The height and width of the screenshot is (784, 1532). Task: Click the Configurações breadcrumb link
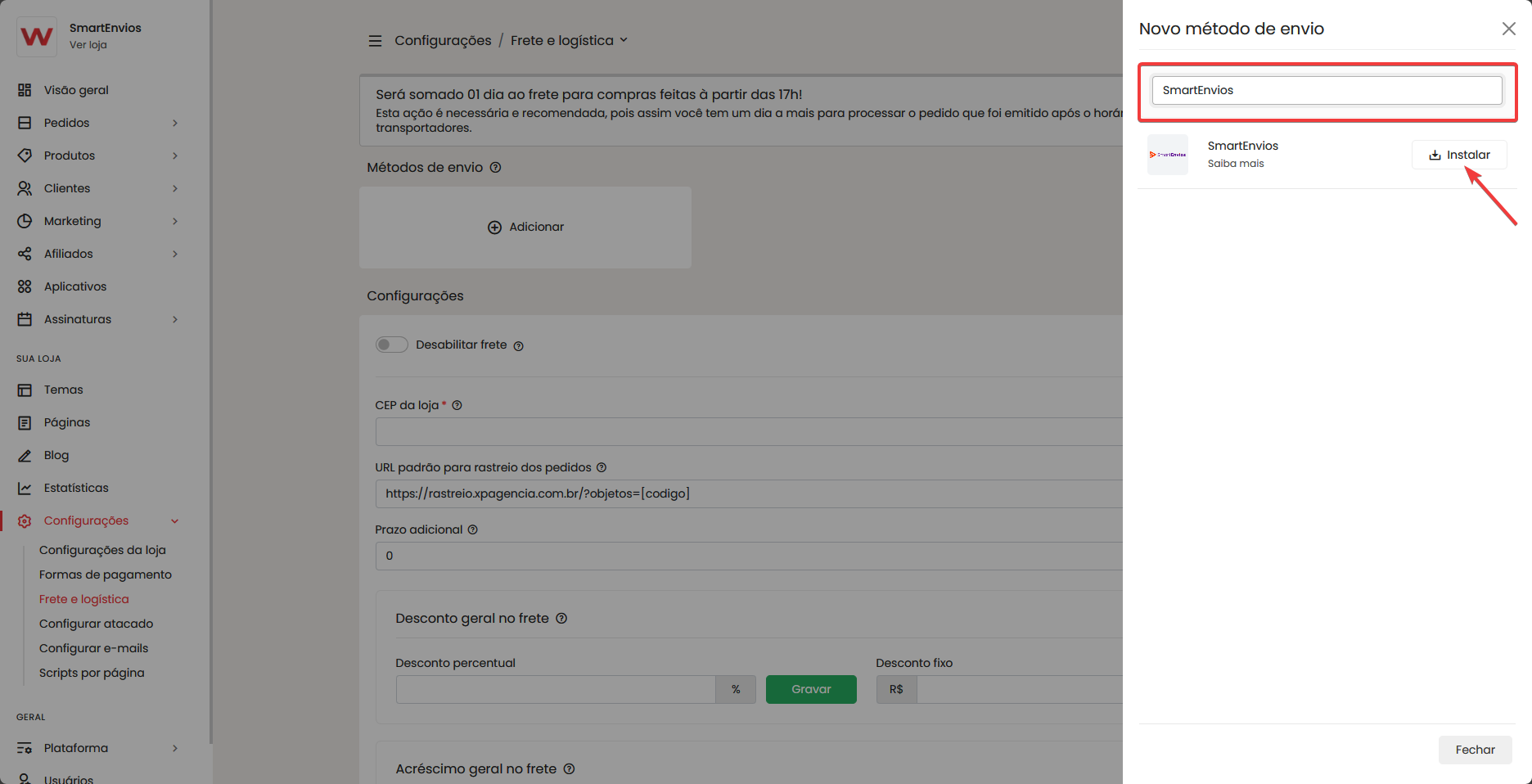click(443, 40)
